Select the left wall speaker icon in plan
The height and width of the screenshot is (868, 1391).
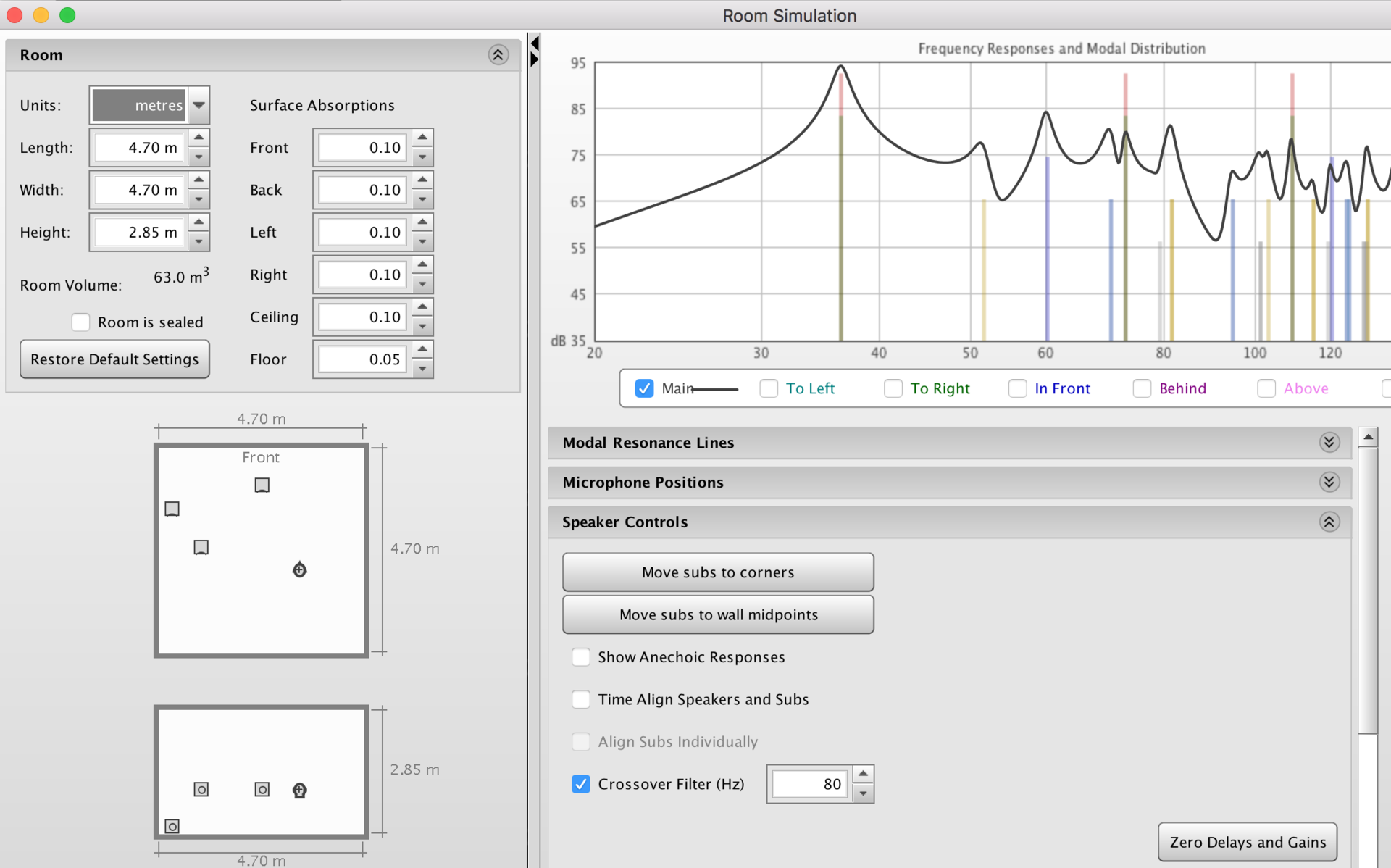click(x=172, y=509)
